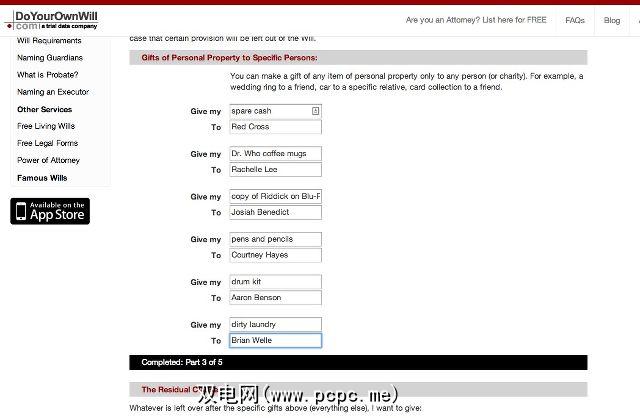
Task: Click the 'Dr. Who coffee mugs' field
Action: 276,154
